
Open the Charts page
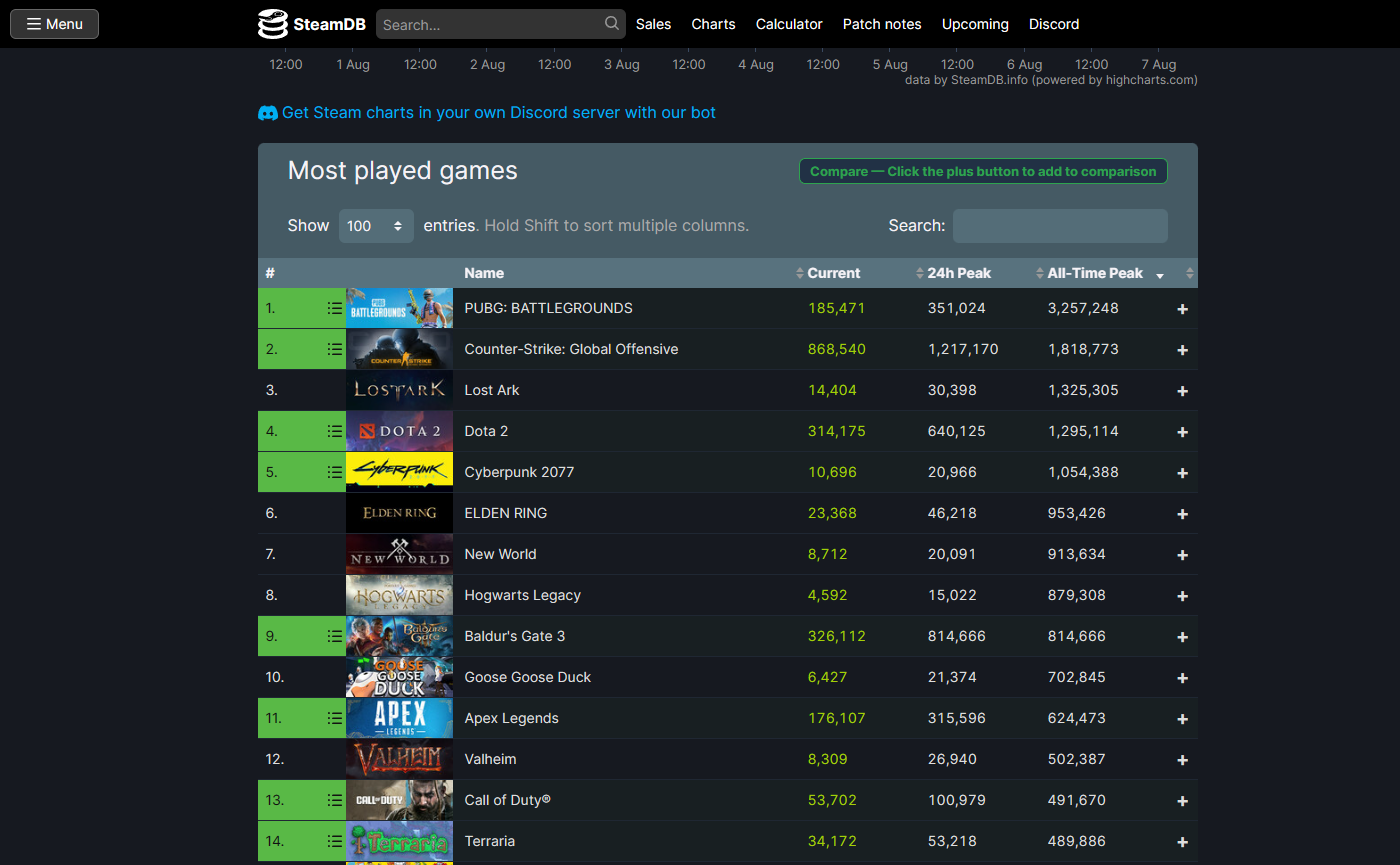tap(713, 24)
